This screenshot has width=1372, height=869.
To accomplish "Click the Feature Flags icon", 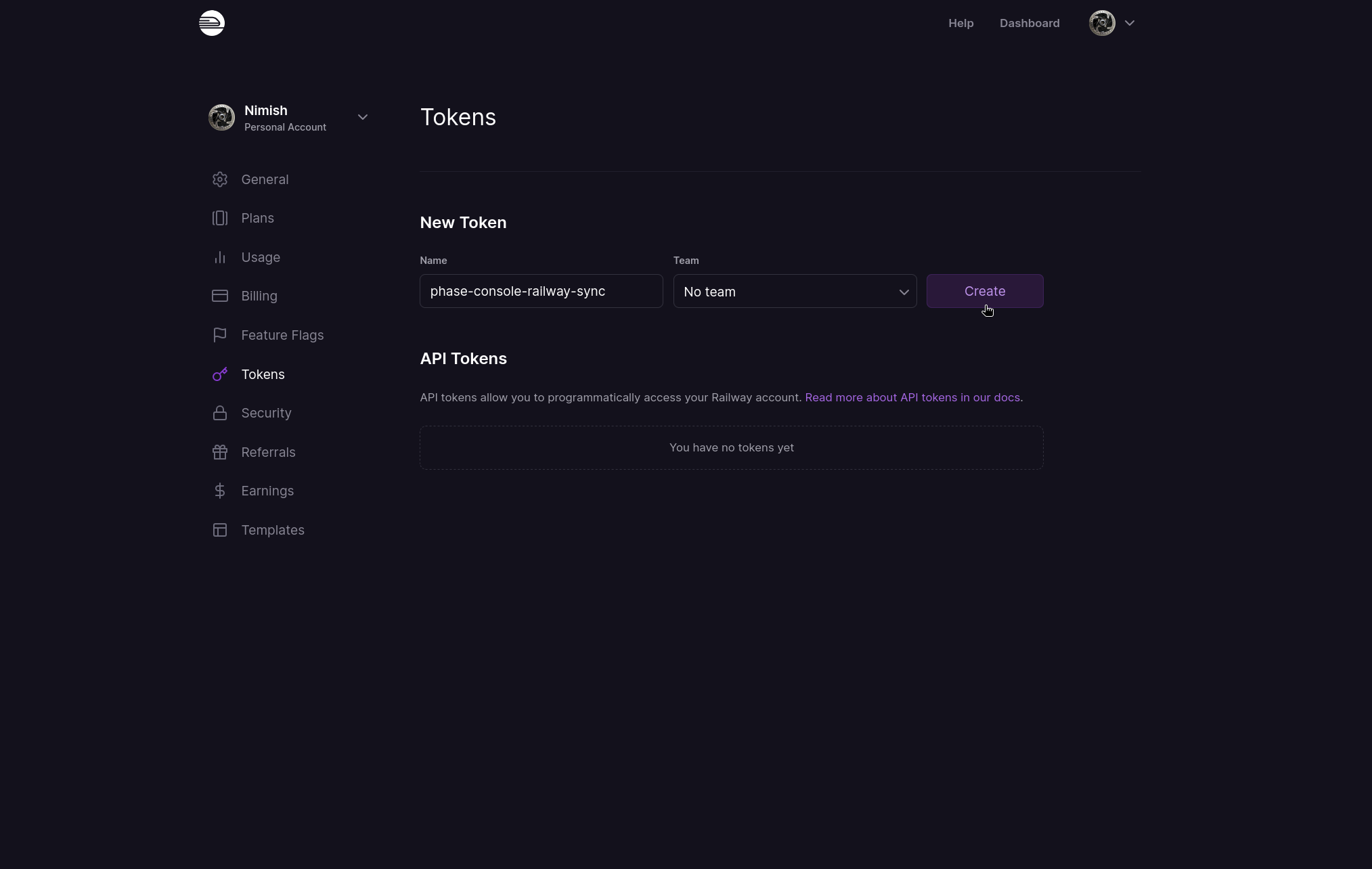I will (x=219, y=335).
